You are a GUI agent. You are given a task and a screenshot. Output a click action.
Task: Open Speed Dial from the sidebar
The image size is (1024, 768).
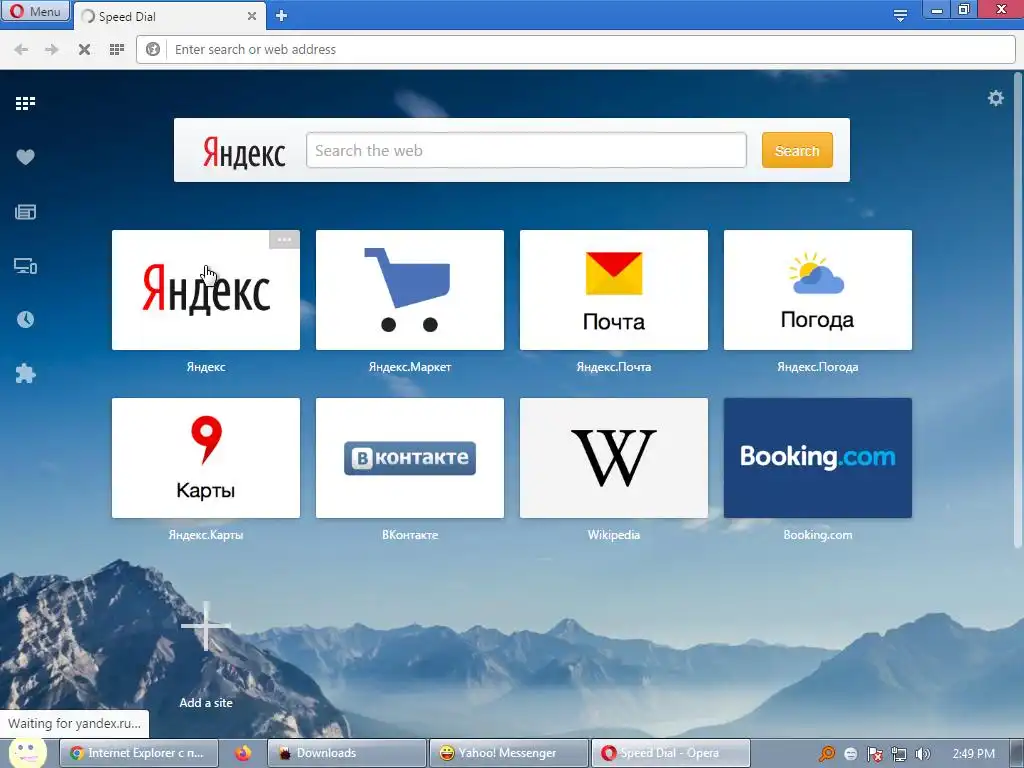[x=25, y=103]
